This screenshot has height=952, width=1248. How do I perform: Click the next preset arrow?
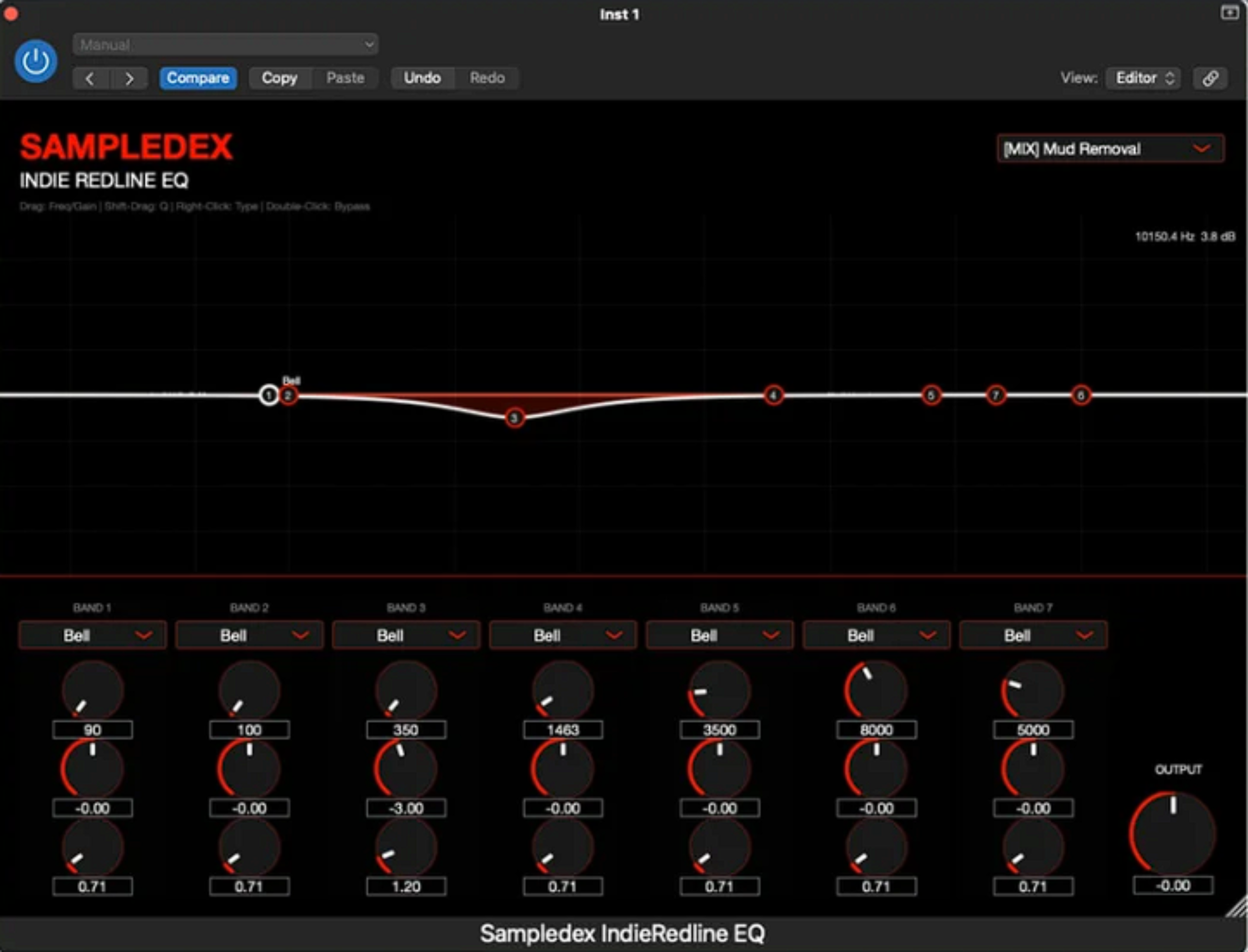tap(129, 78)
